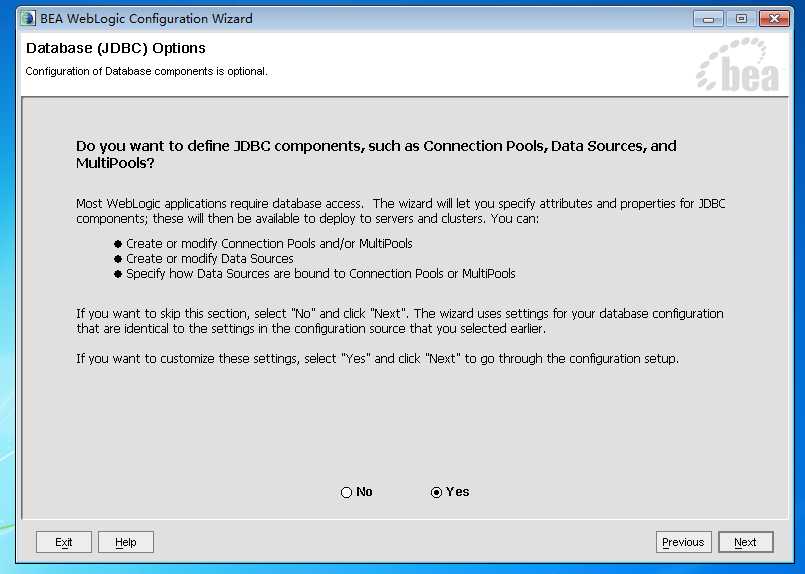805x574 pixels.
Task: Click the "Do you want to define JDBC components" question
Action: click(x=376, y=154)
